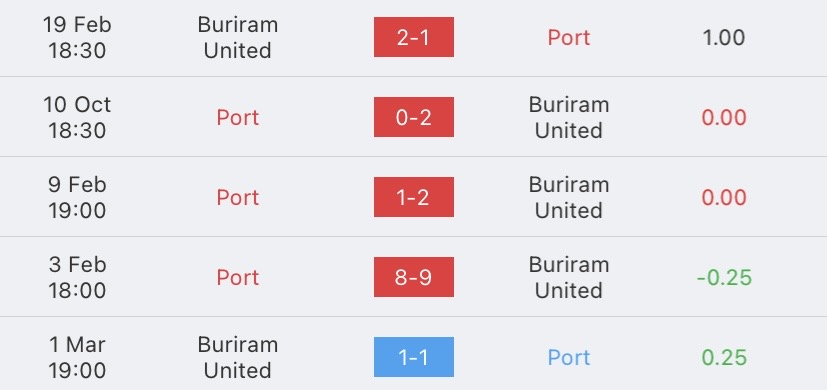
Task: Open the blue 1-1 draw score badge
Action: point(414,357)
